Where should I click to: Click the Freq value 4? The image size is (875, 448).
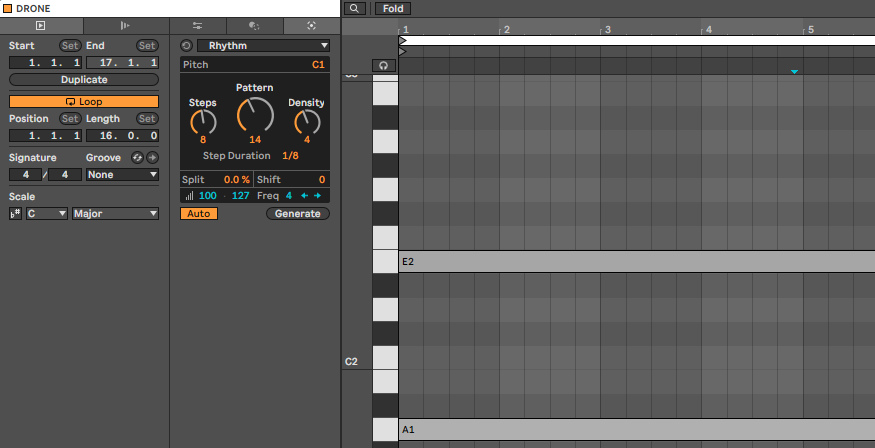click(x=289, y=196)
